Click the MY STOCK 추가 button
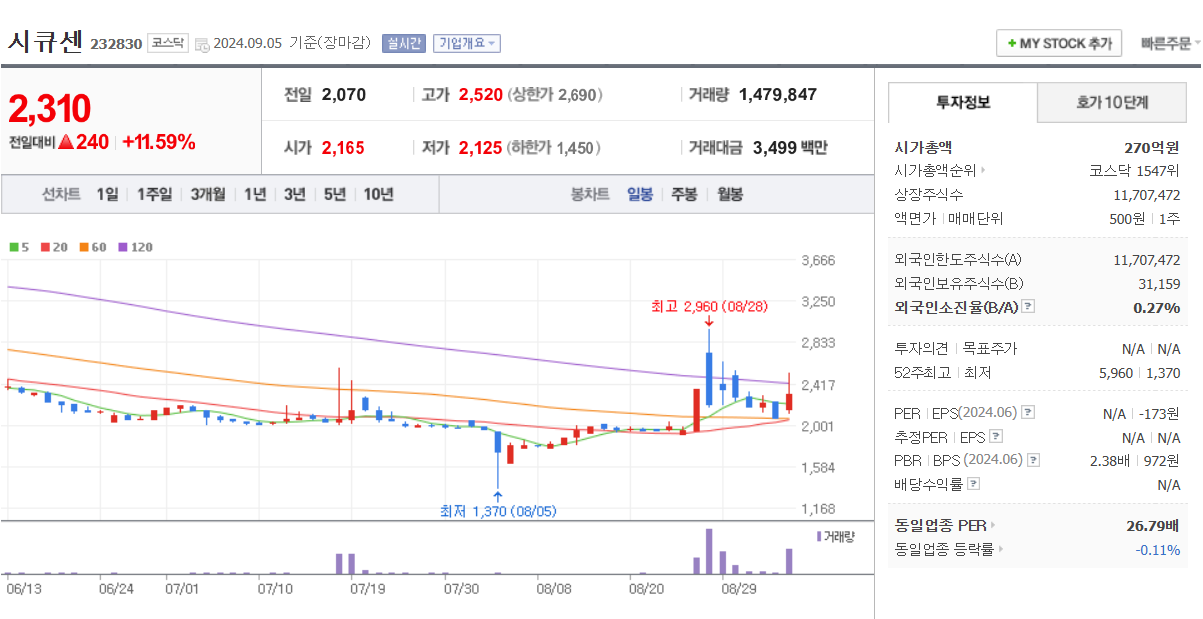The image size is (1203, 619). pos(1059,44)
